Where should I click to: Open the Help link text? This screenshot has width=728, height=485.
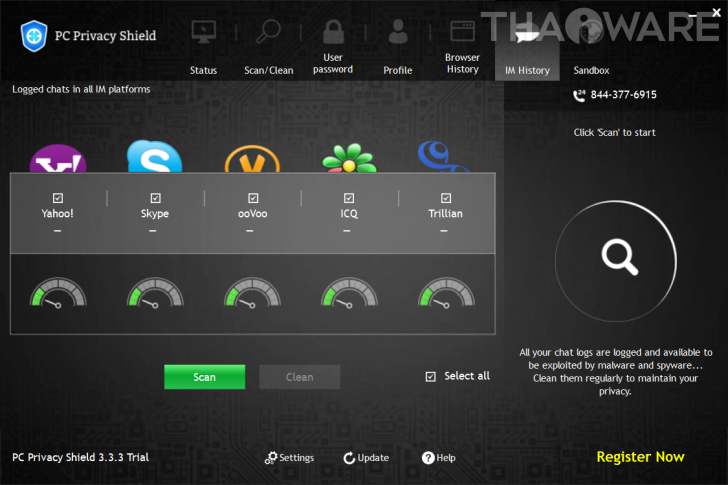(x=446, y=458)
